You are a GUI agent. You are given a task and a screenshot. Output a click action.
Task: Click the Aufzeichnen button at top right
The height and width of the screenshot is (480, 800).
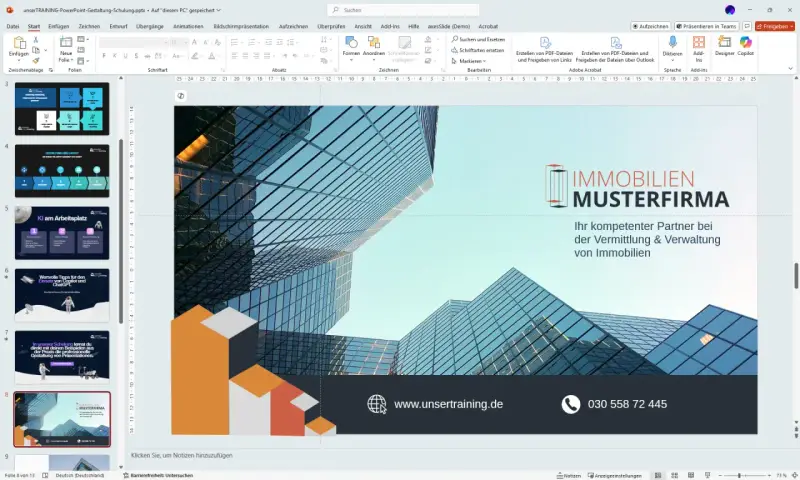(x=651, y=26)
